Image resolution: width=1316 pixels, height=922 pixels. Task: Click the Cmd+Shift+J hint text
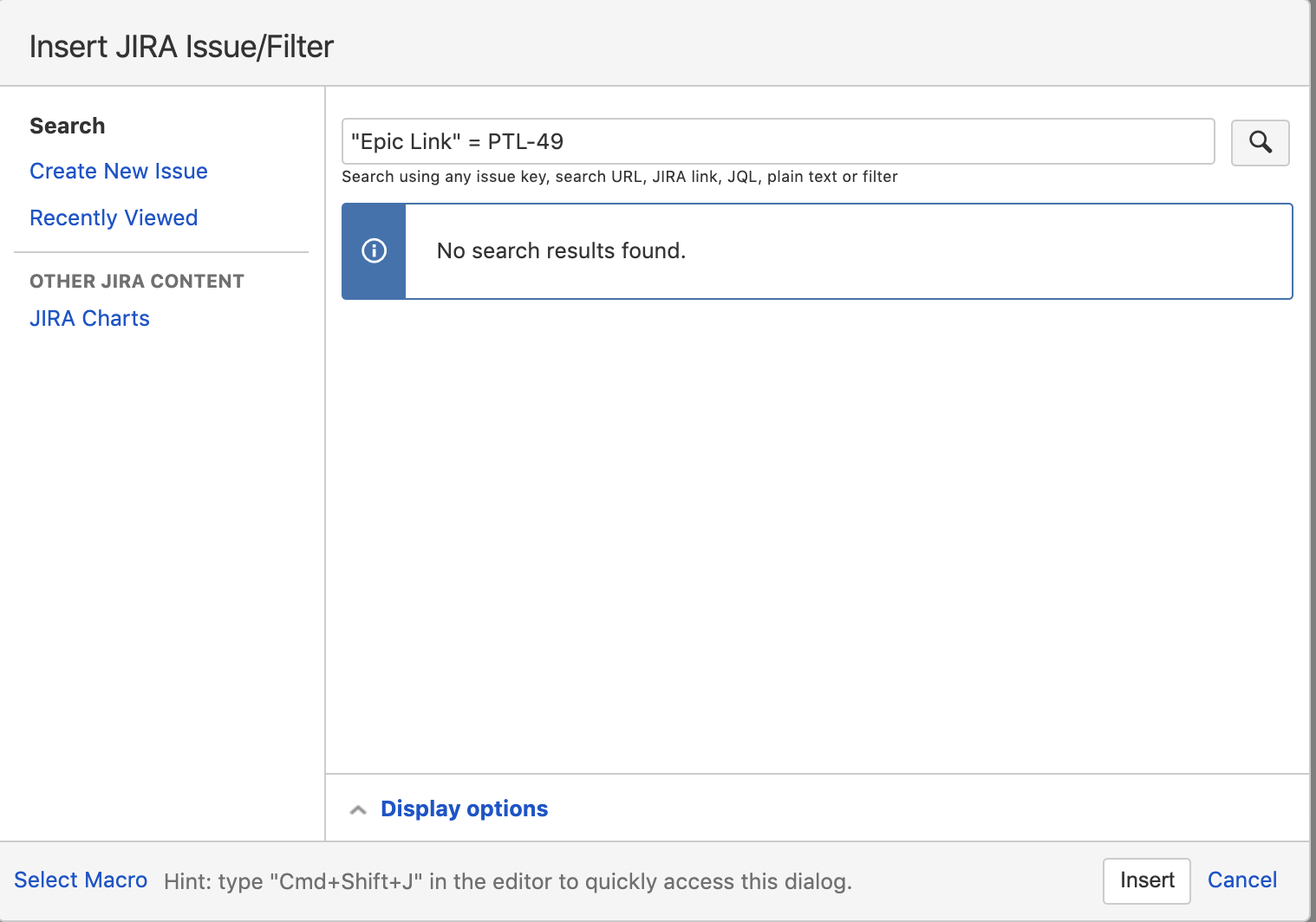tap(508, 881)
